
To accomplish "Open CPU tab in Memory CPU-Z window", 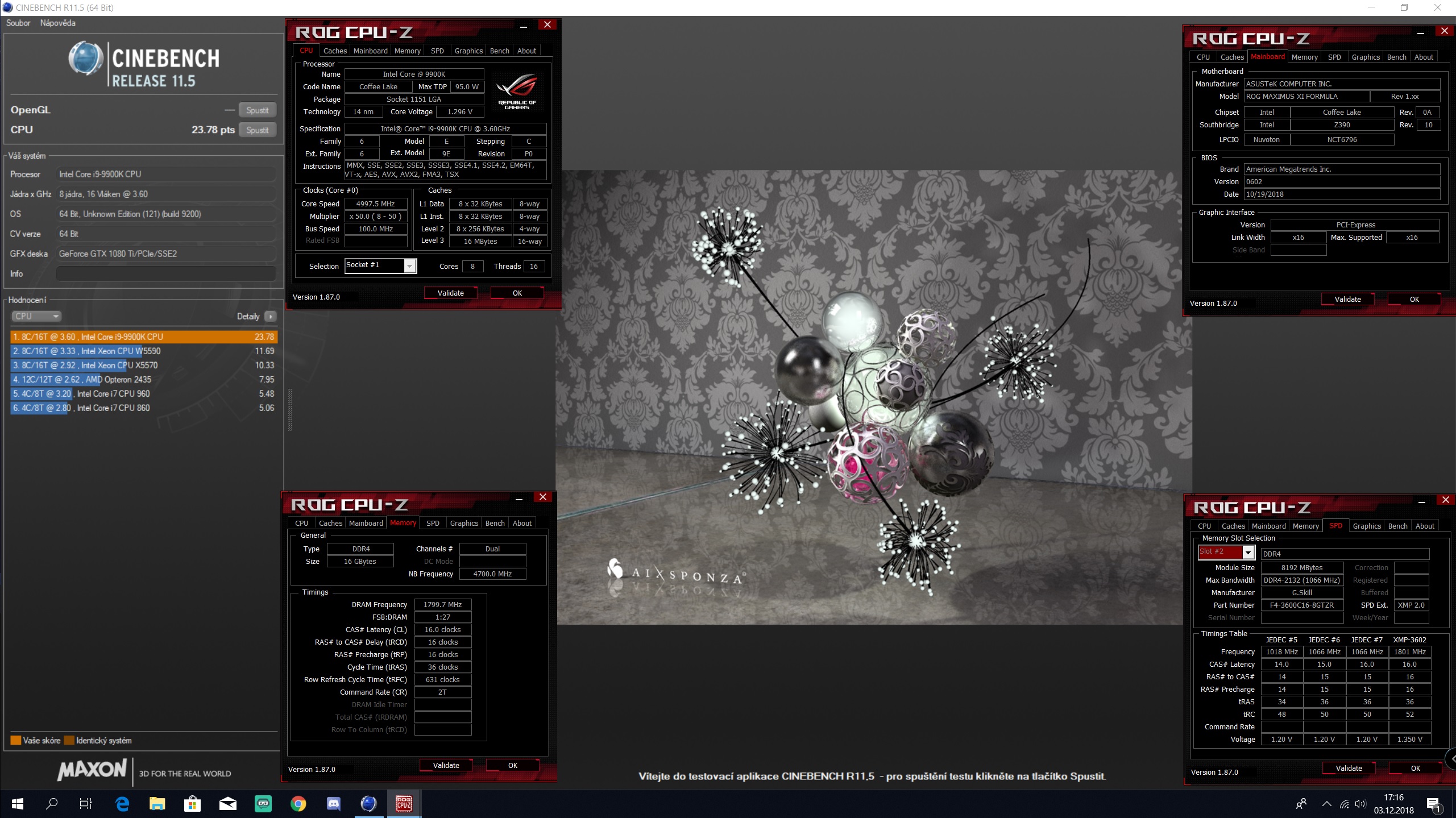I will pyautogui.click(x=301, y=523).
